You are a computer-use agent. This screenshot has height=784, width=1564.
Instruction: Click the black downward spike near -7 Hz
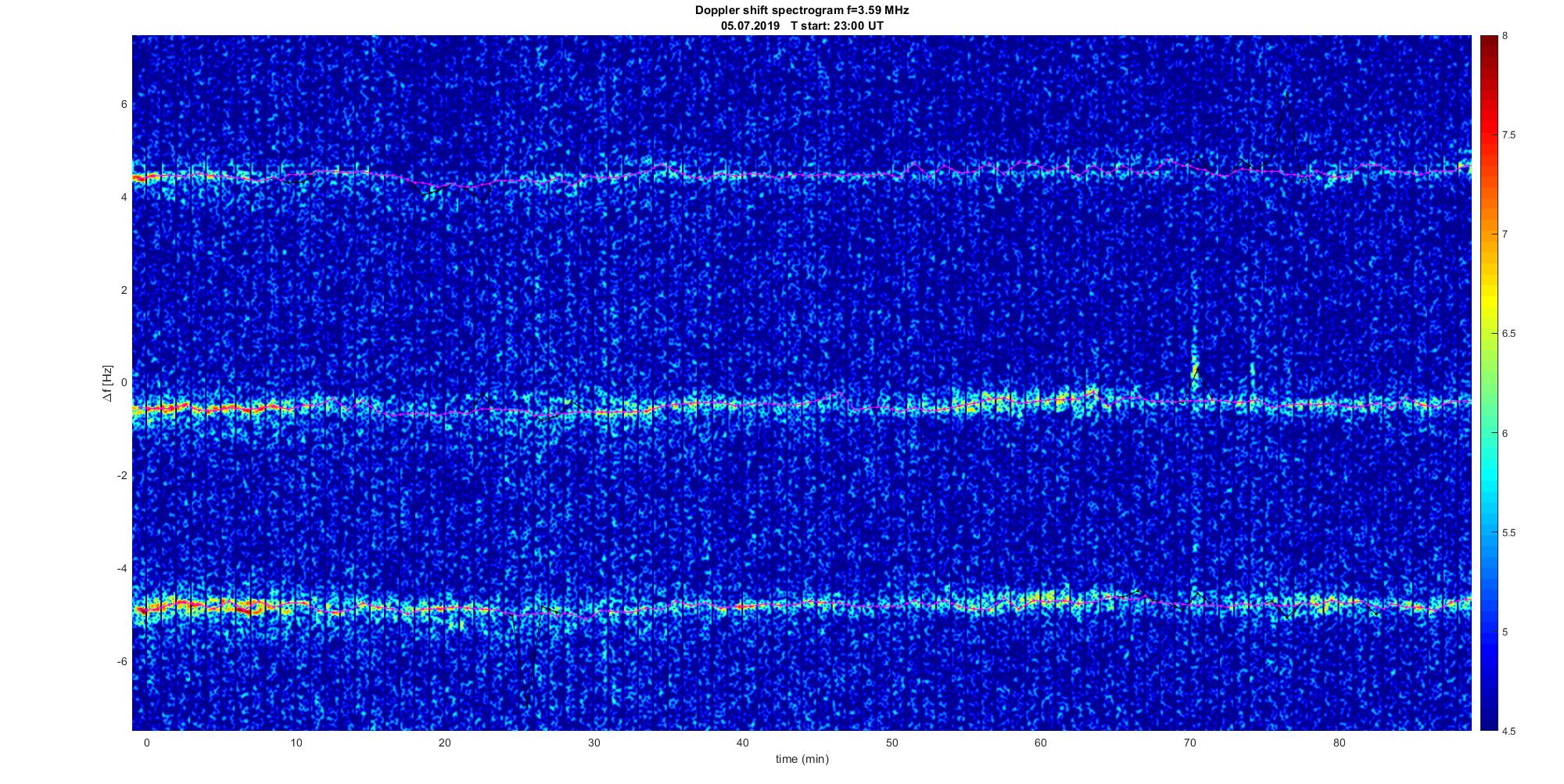528,706
